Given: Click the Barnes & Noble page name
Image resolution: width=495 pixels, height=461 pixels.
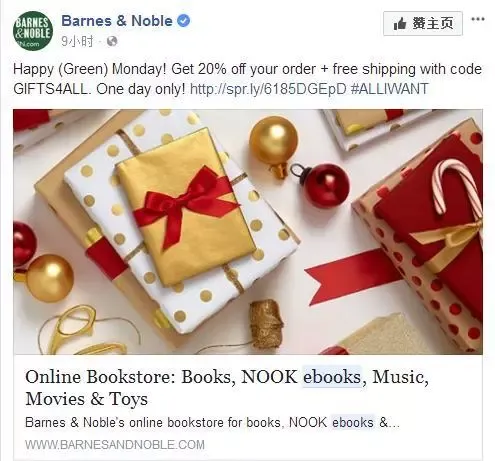Looking at the screenshot, I should pos(117,21).
